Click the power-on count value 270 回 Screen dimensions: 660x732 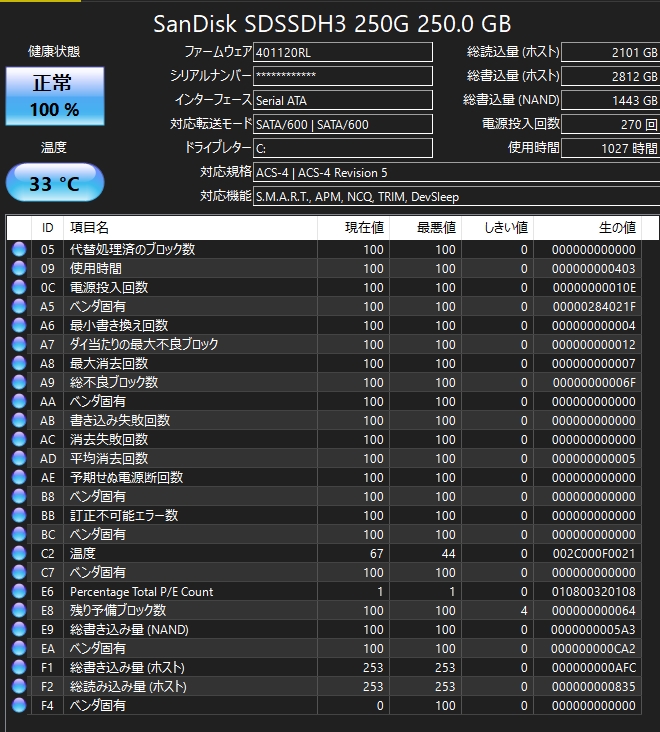[x=611, y=124]
